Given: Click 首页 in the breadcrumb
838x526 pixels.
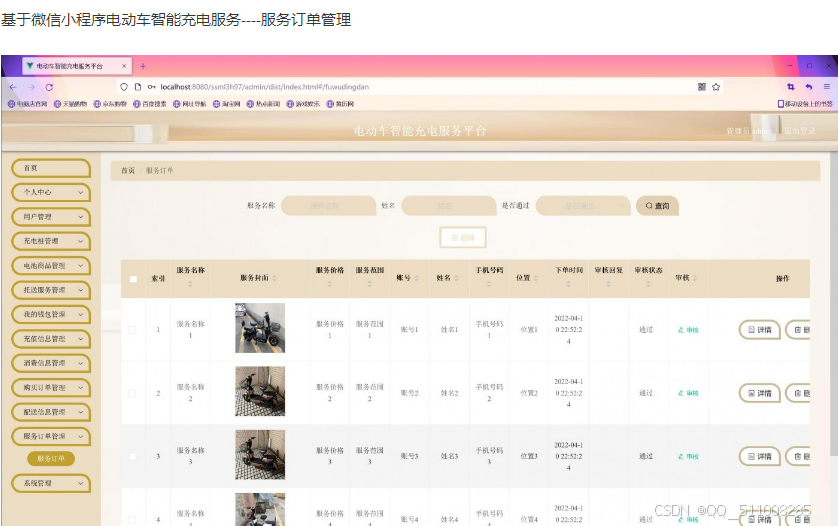Looking at the screenshot, I should 128,171.
